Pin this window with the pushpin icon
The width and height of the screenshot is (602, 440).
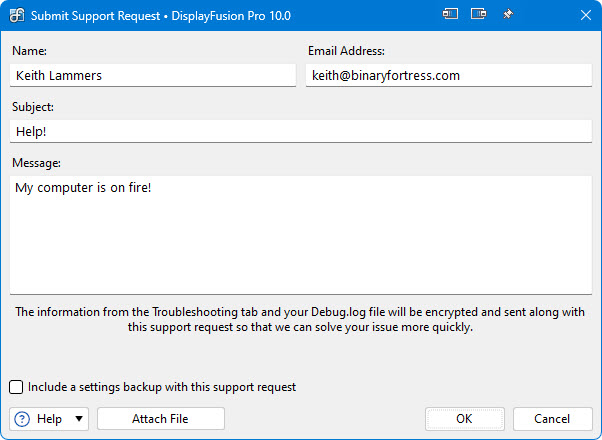tap(507, 15)
